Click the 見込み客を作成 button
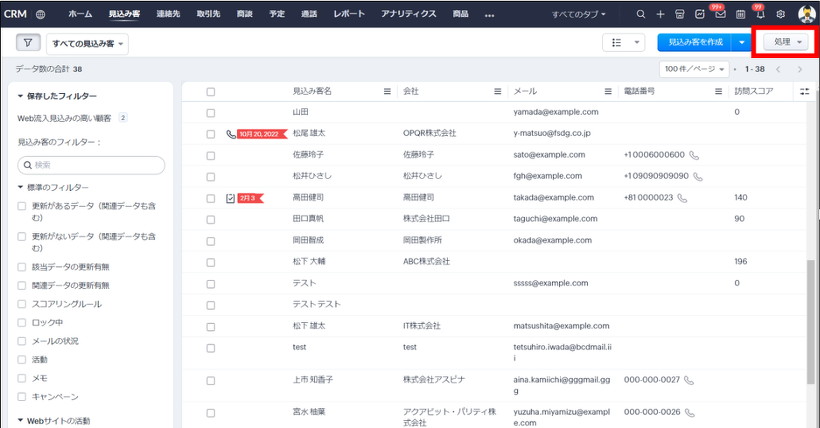 coord(693,43)
